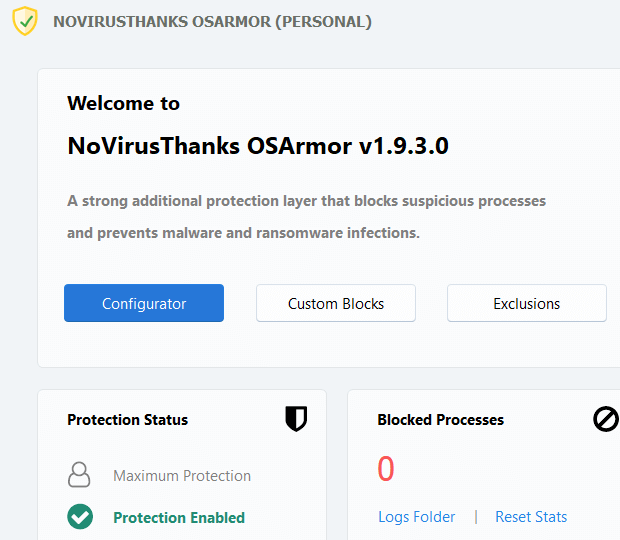Open the Custom Blocks window
The width and height of the screenshot is (620, 540).
tap(336, 303)
